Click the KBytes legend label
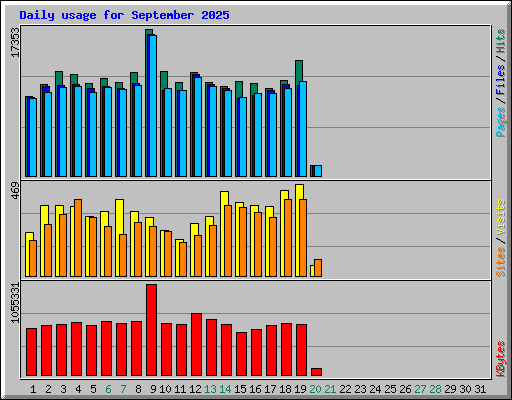The height and width of the screenshot is (400, 512). [501, 359]
